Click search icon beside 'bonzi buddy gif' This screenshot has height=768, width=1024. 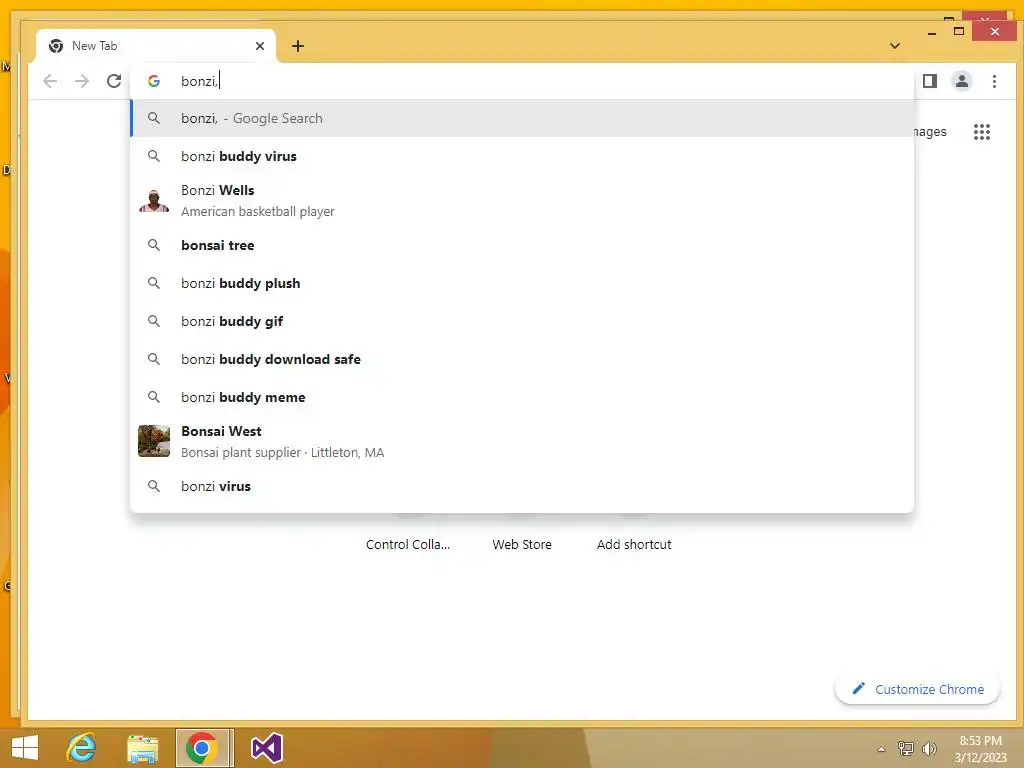click(x=154, y=321)
